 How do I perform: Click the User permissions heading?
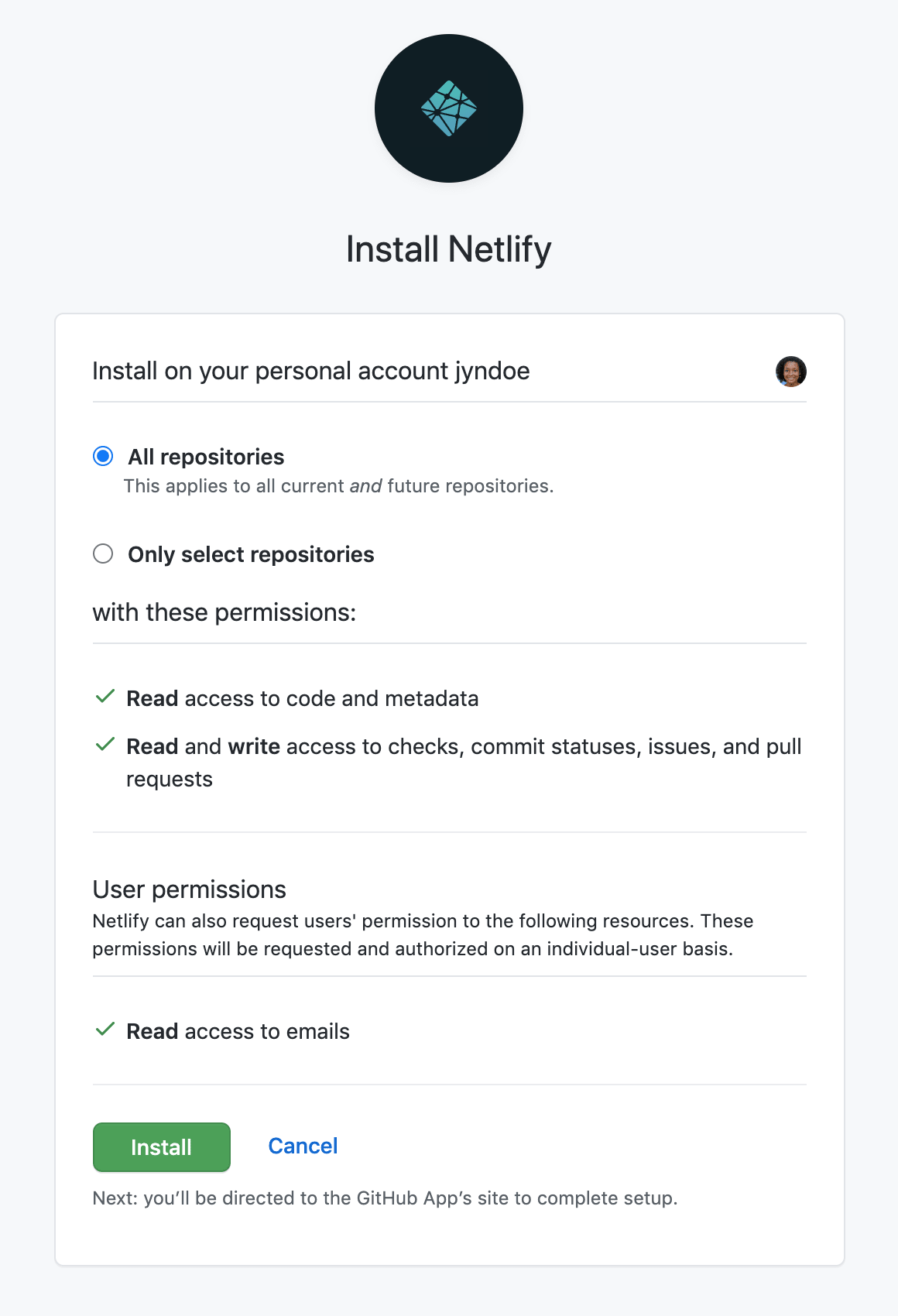click(190, 889)
